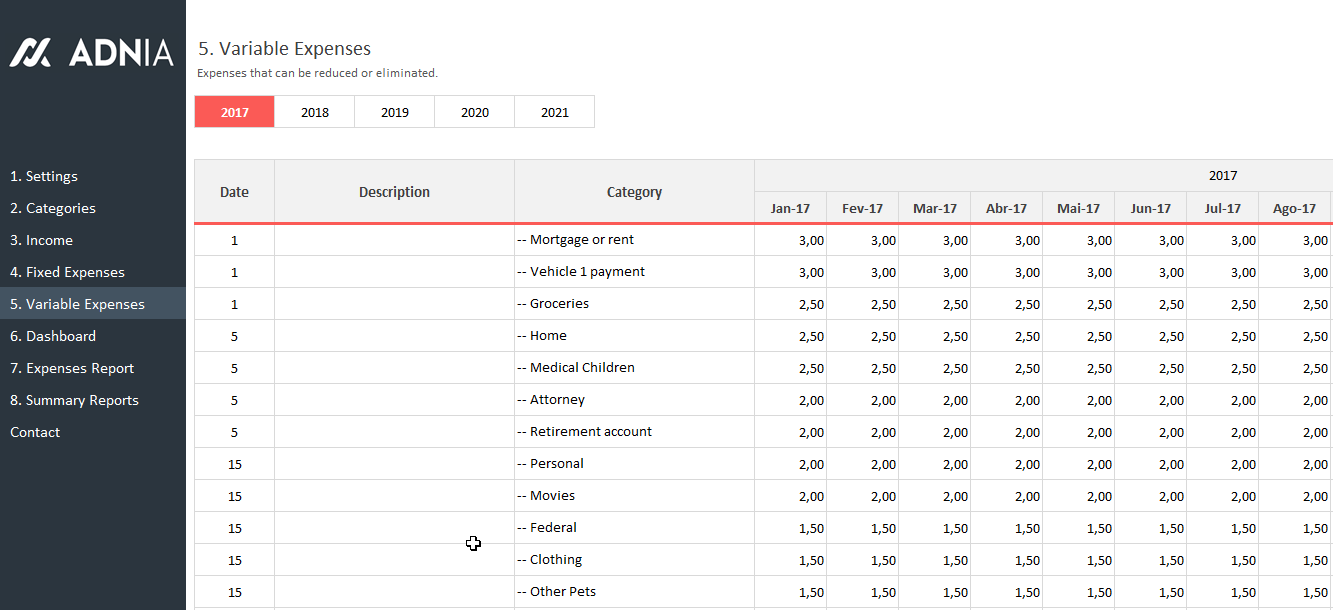Select the 2017 year tab
This screenshot has width=1333, height=610.
[x=234, y=112]
